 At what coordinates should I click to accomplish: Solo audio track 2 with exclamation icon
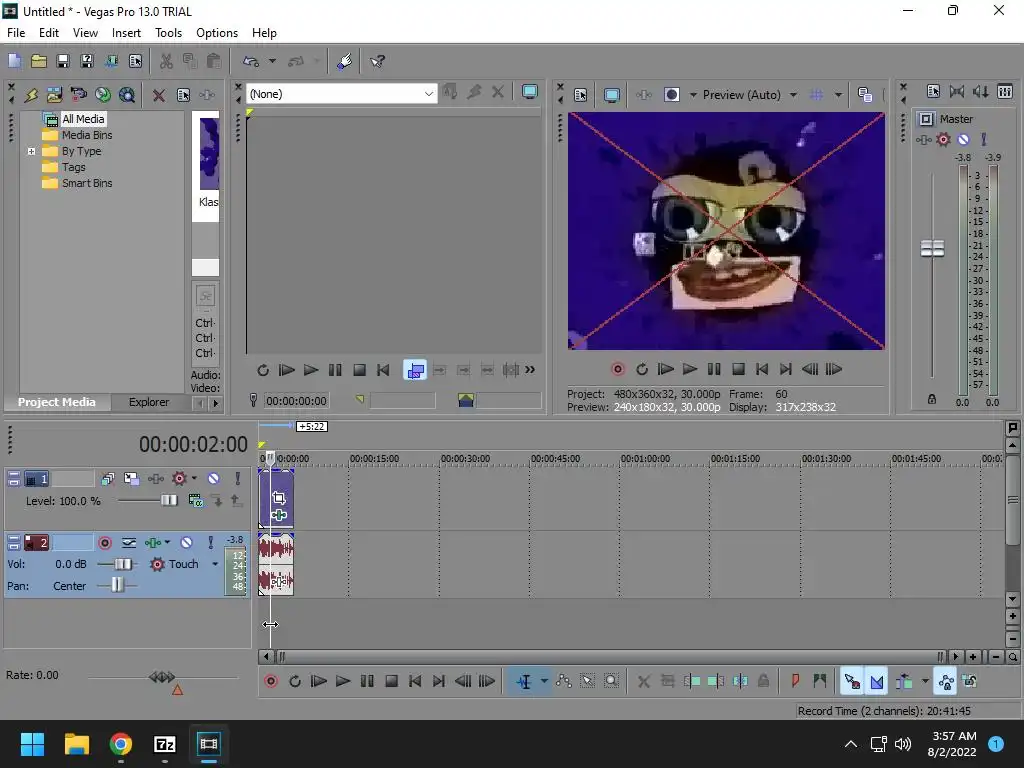[x=210, y=543]
